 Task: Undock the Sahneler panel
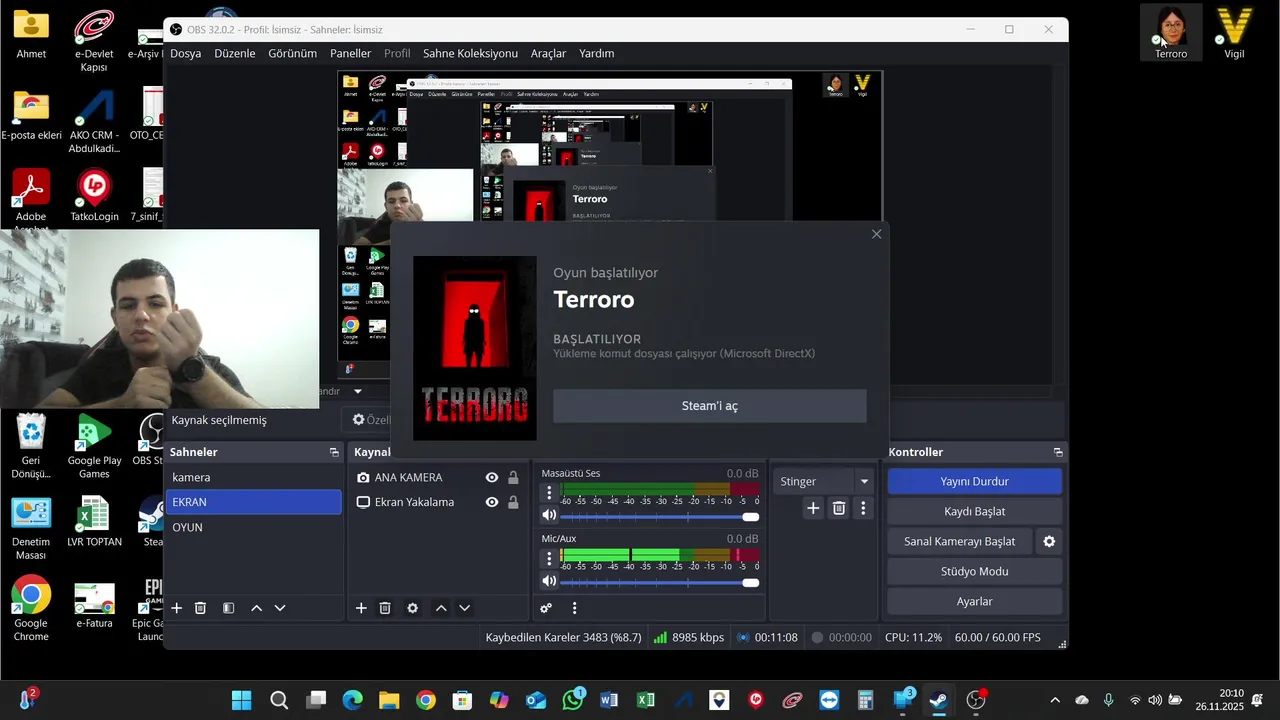pos(334,452)
